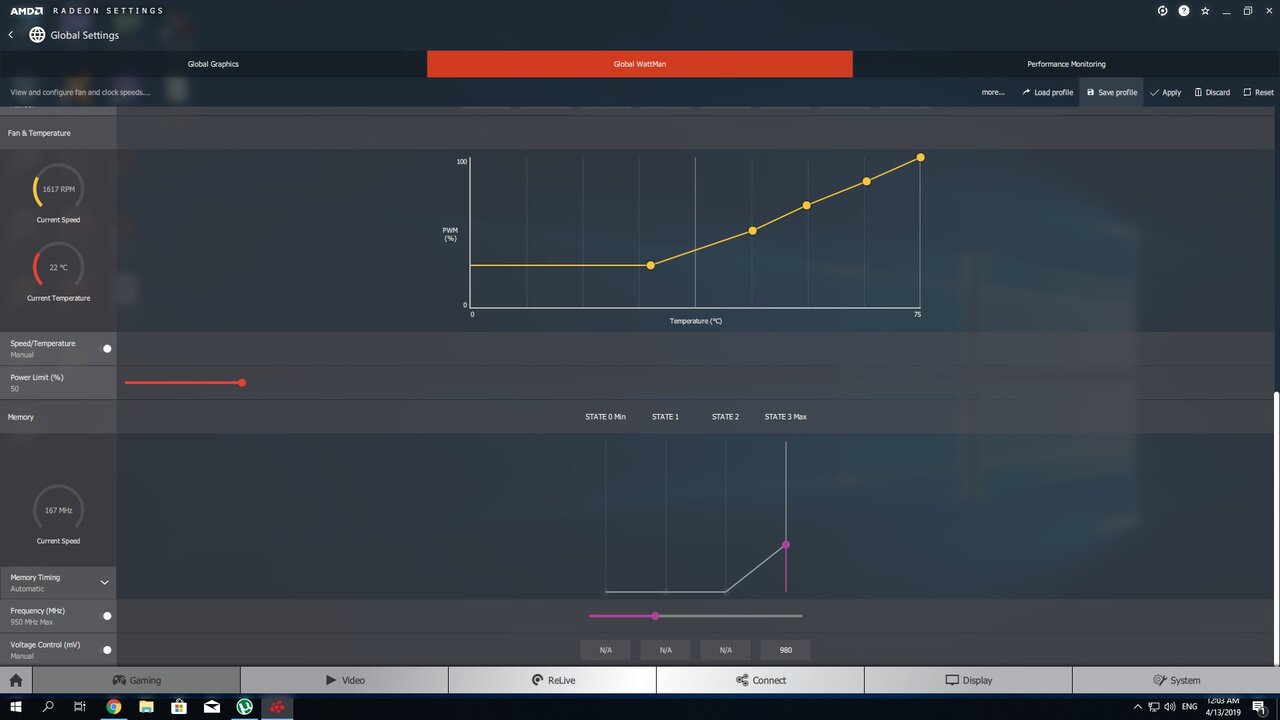Open the help question mark icon
The height and width of the screenshot is (720, 1280).
(x=1184, y=11)
